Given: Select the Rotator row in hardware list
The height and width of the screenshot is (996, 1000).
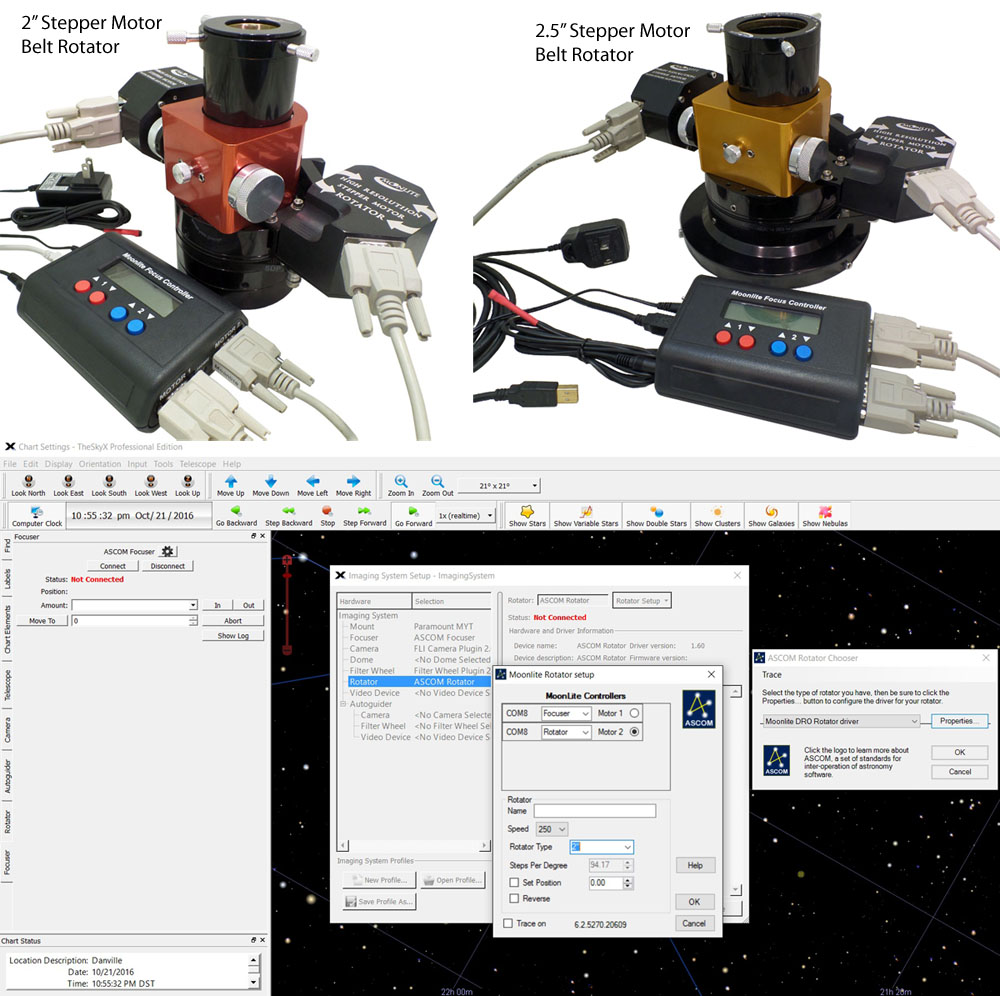Looking at the screenshot, I should (x=418, y=682).
